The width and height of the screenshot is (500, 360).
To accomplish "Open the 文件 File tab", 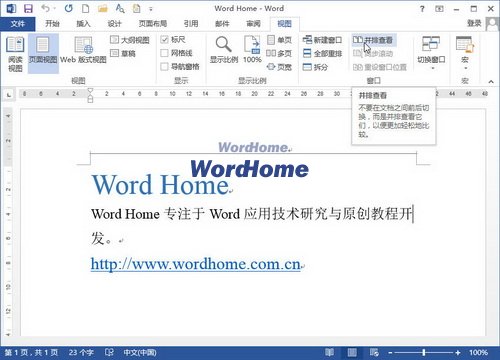I will [18, 24].
